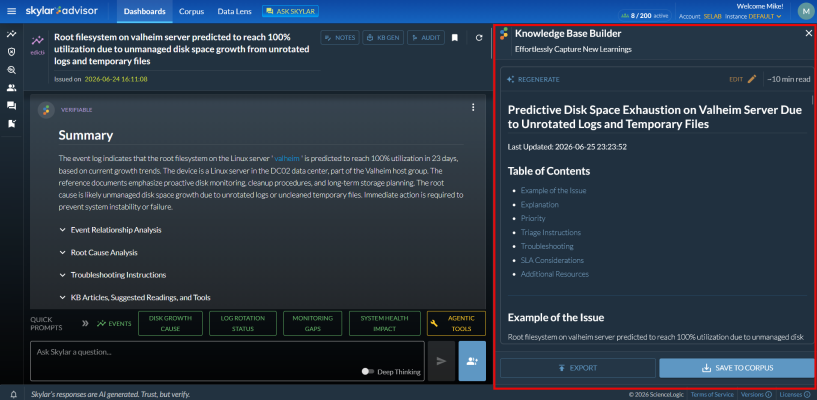Viewport: 817px width, 400px height.
Task: Open the people group sidebar icon
Action: point(11,88)
